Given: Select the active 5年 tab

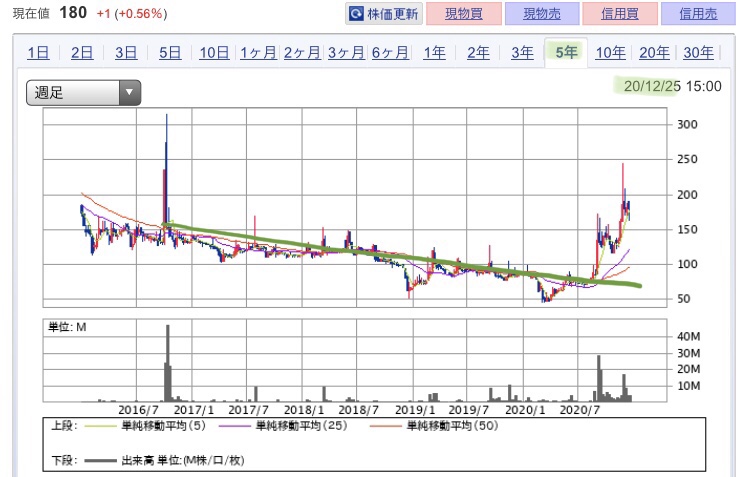Looking at the screenshot, I should click(566, 52).
